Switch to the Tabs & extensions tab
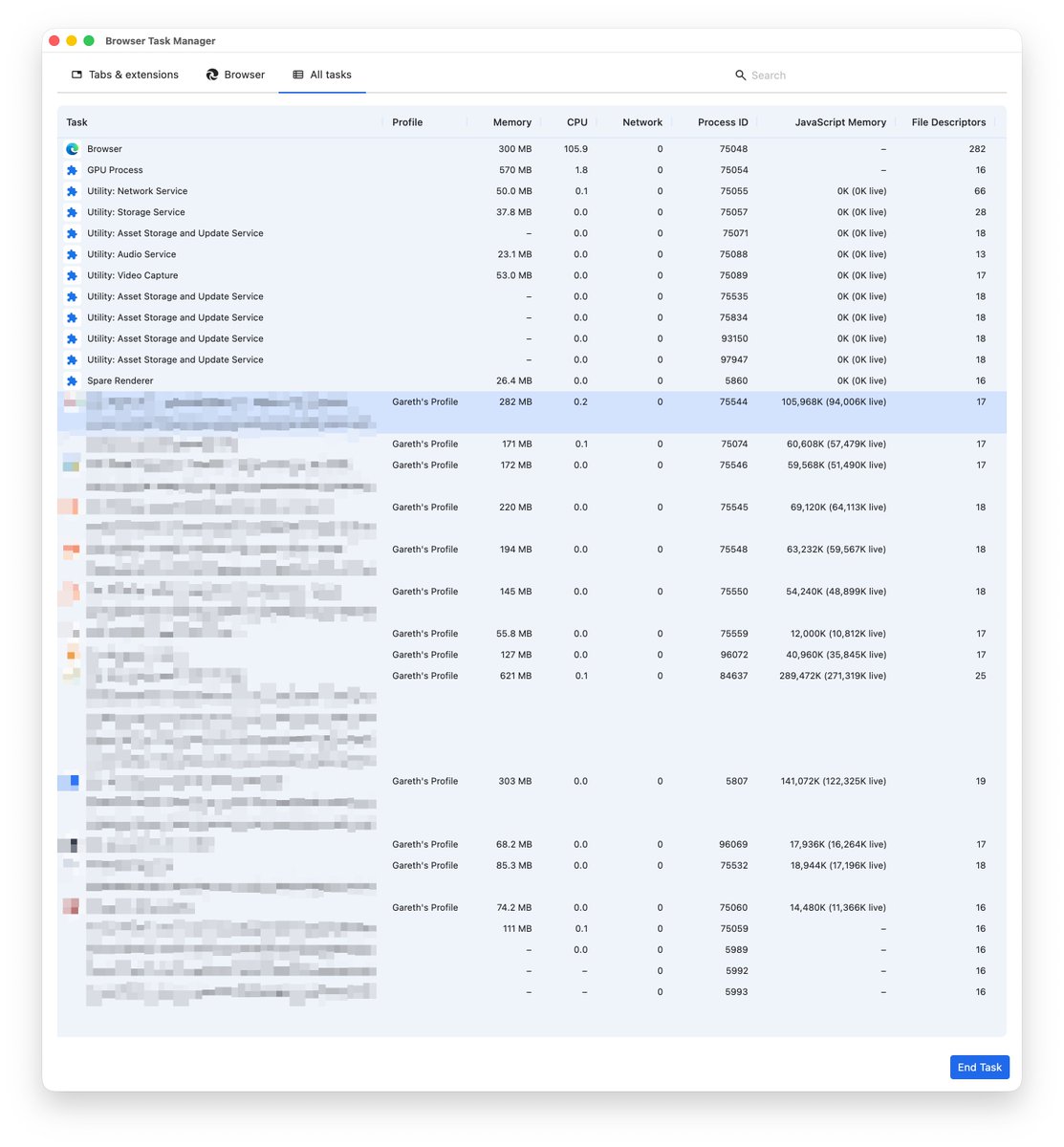The image size is (1064, 1147). point(125,75)
